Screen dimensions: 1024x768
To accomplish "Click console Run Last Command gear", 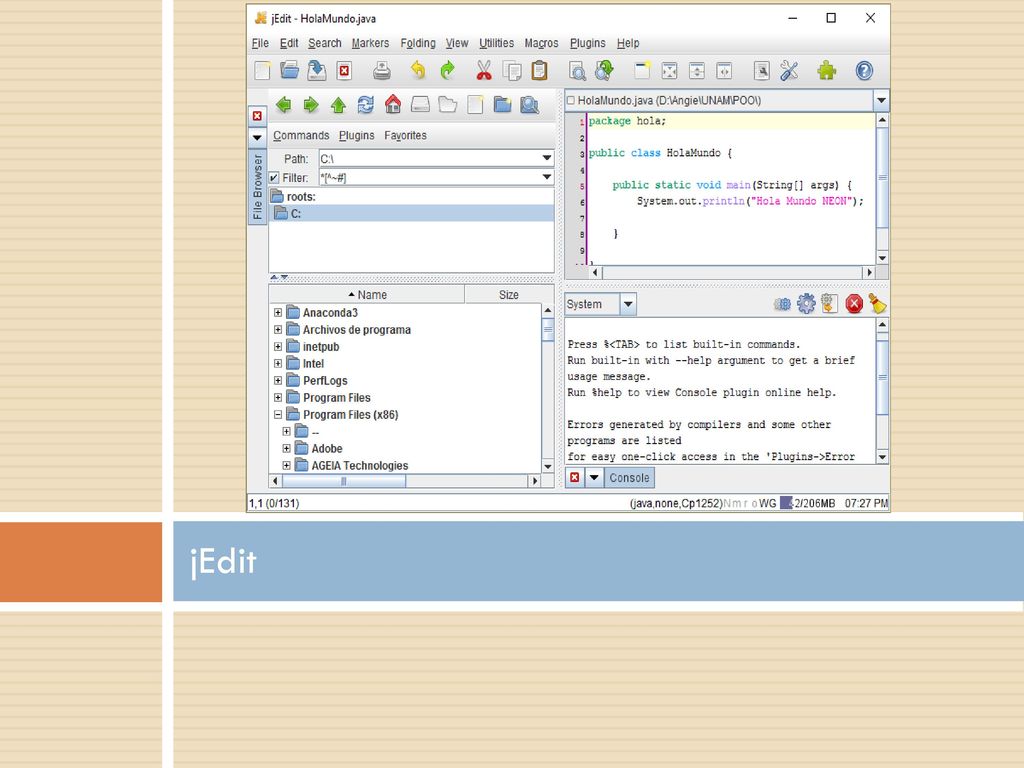I will coord(807,304).
